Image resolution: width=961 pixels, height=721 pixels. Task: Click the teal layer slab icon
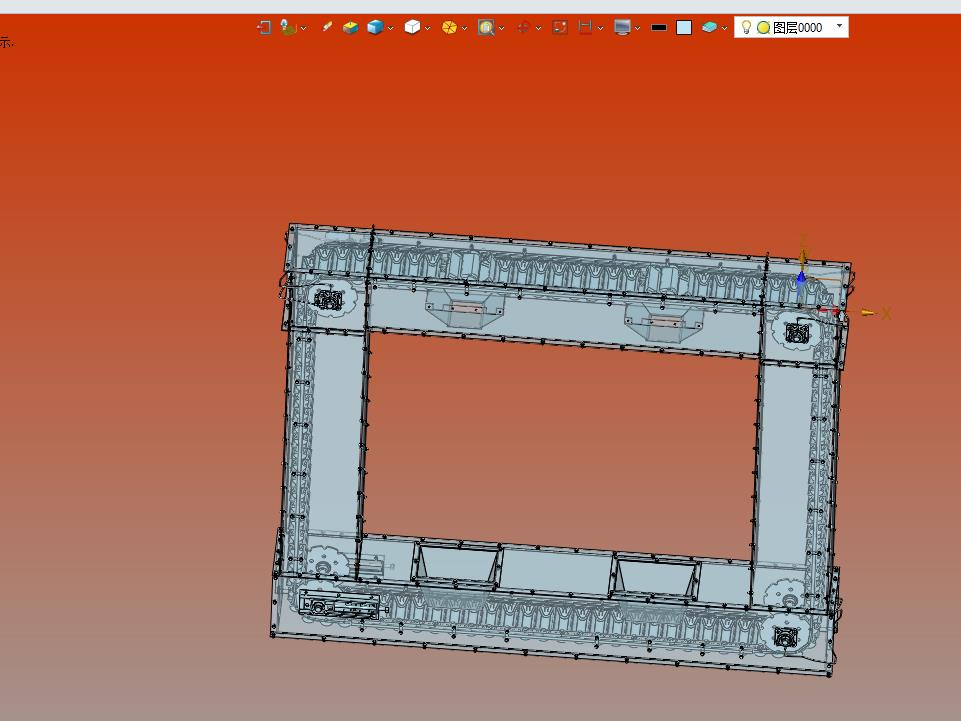click(x=709, y=28)
